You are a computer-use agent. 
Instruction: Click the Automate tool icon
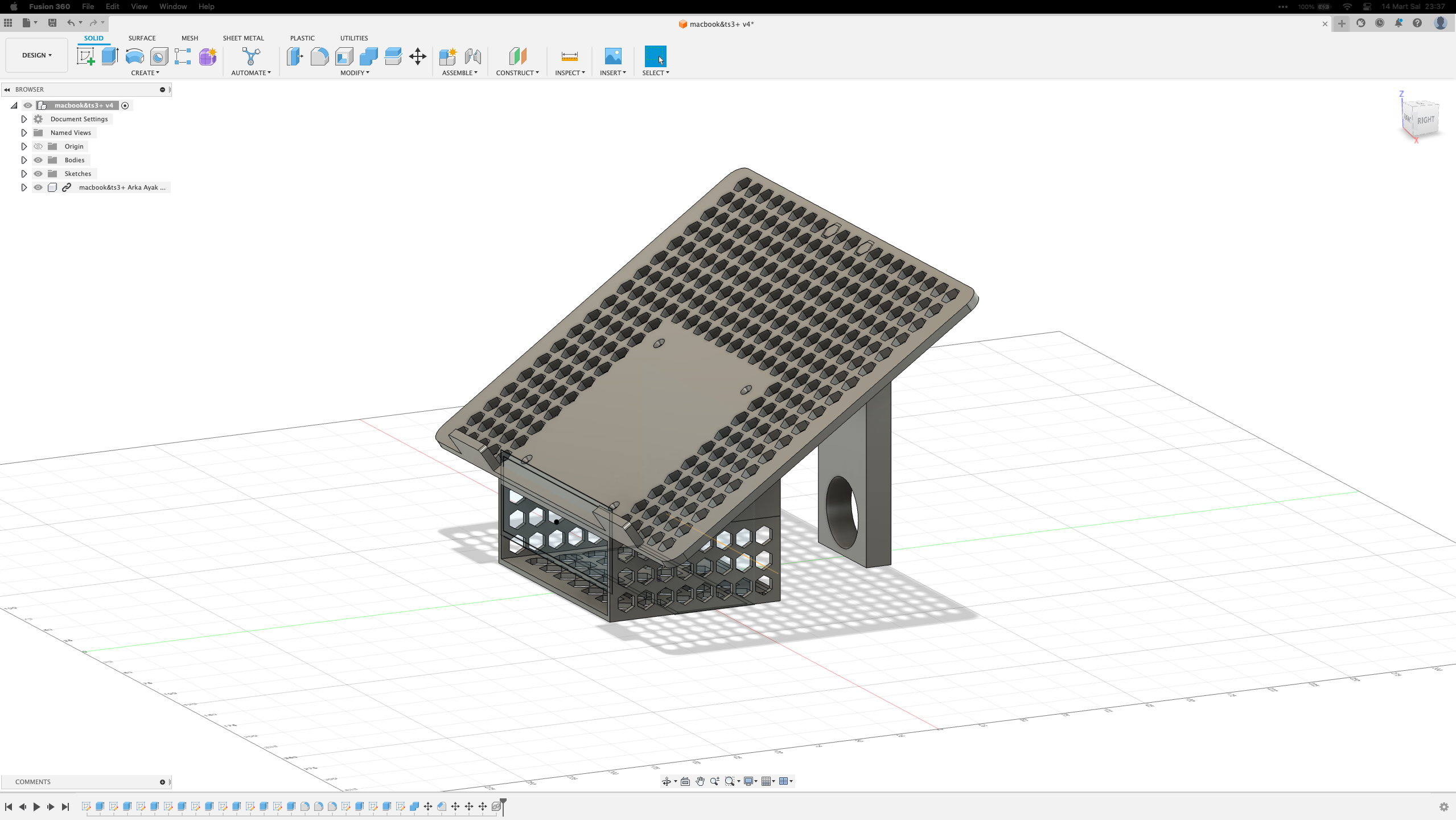click(250, 56)
